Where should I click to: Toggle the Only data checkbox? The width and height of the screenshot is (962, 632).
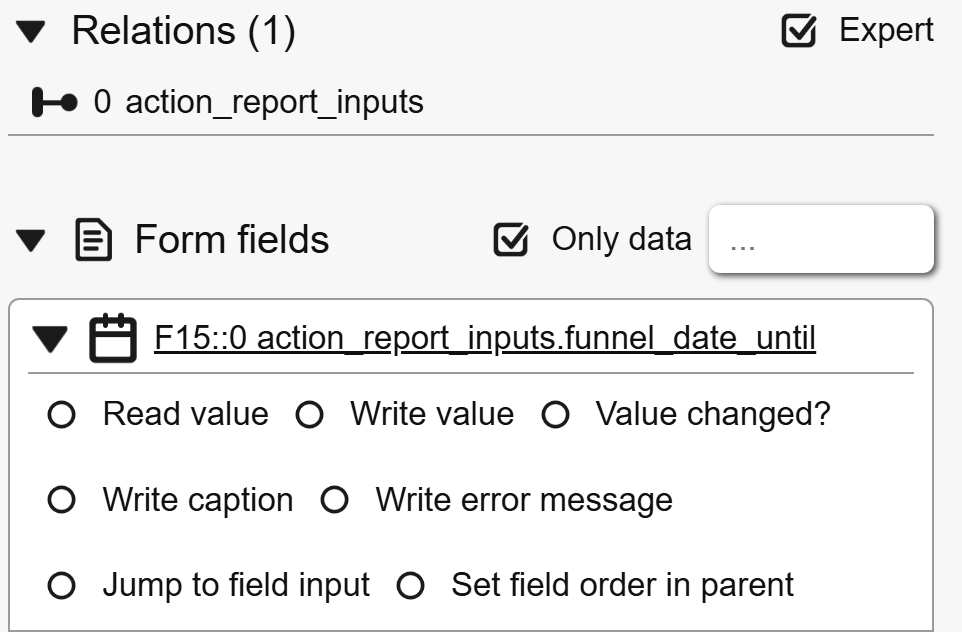click(512, 240)
